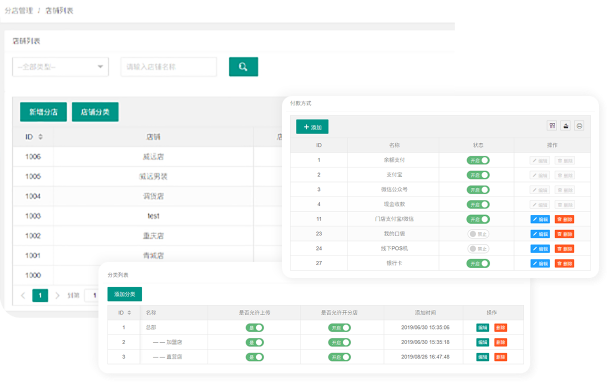The image size is (609, 383).
Task: Click the green edit button for category row 3
Action: tap(482, 357)
